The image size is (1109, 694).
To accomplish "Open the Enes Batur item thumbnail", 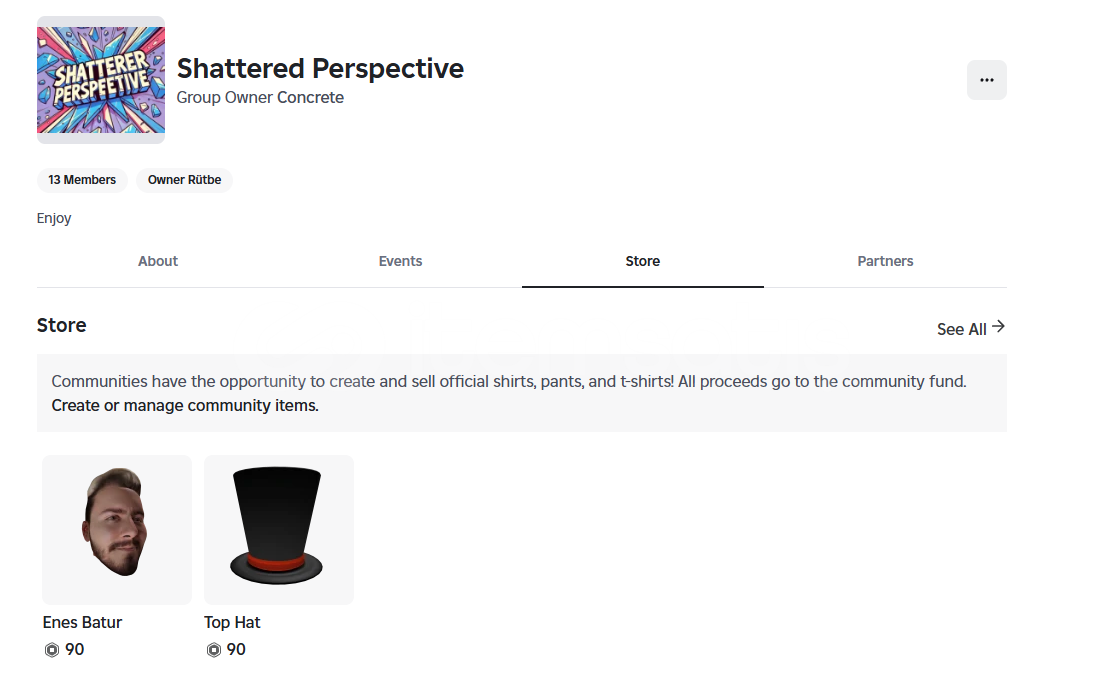I will coord(117,529).
